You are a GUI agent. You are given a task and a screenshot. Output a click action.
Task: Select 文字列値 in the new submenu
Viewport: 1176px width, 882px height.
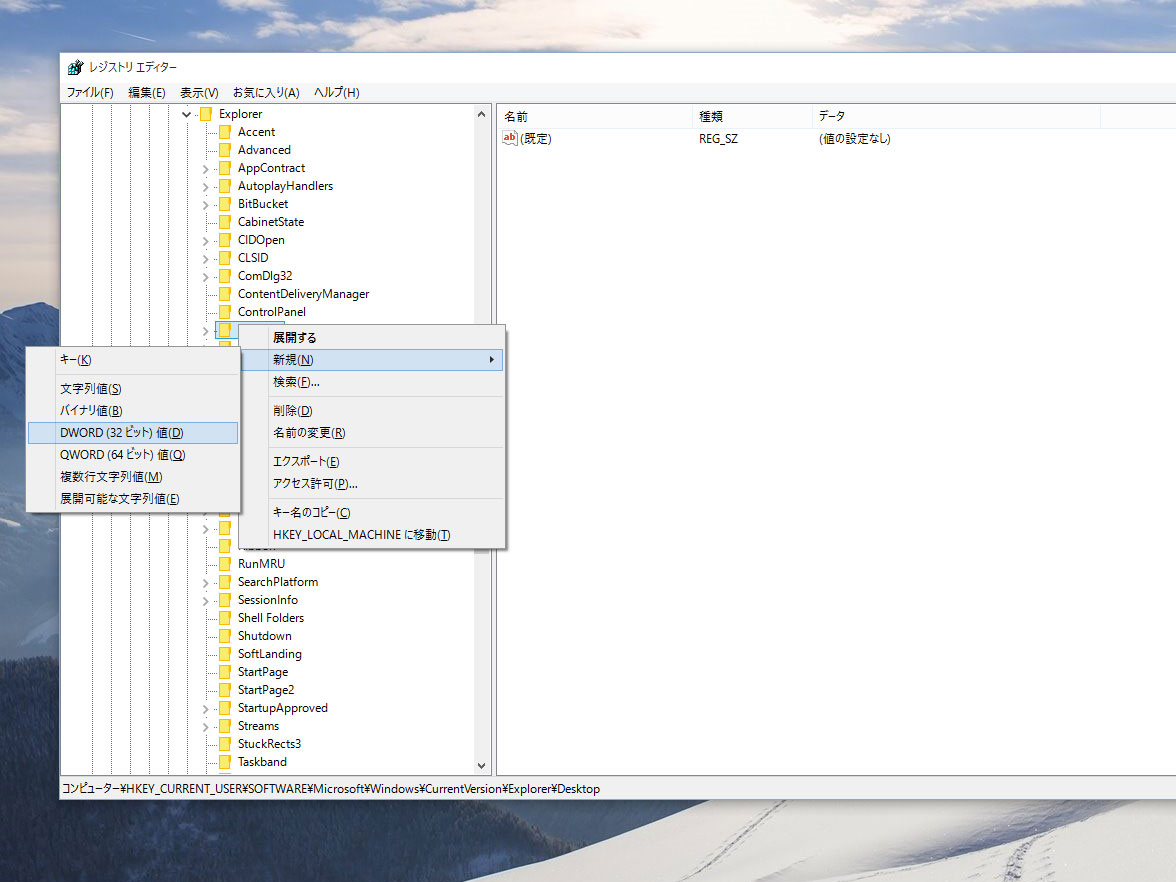click(90, 389)
